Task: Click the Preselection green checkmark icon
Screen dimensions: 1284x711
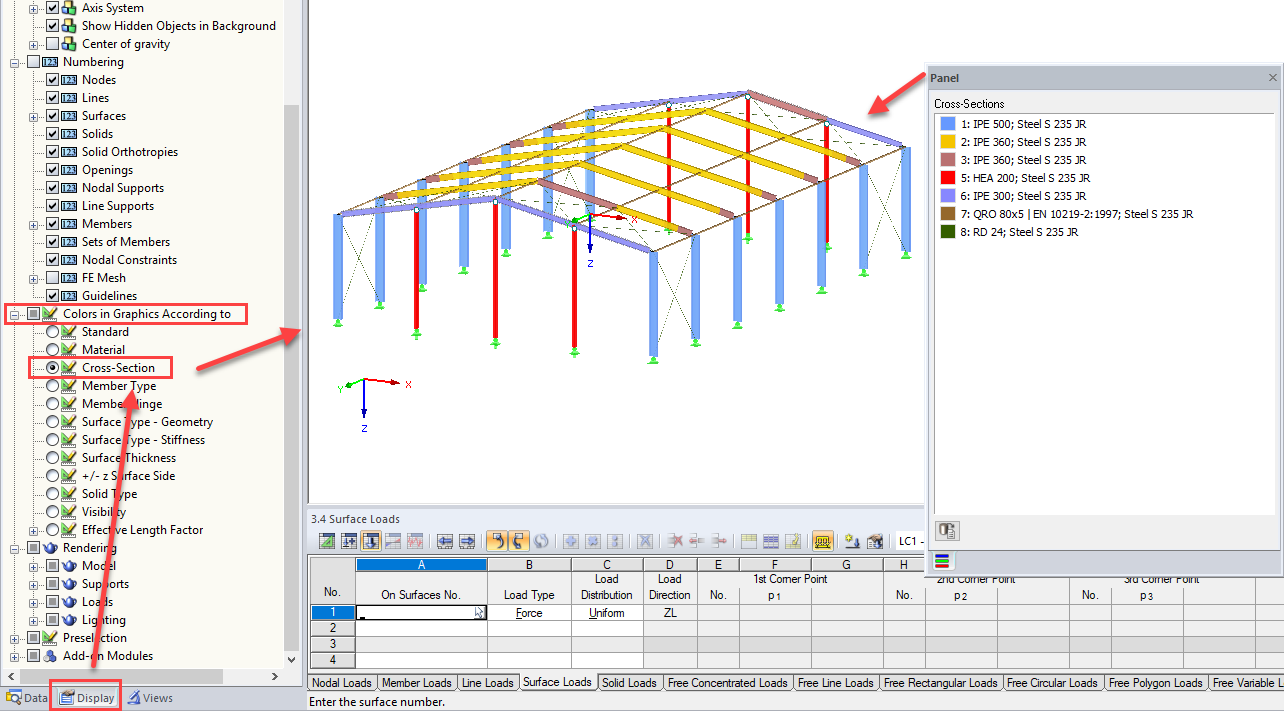Action: [x=50, y=638]
